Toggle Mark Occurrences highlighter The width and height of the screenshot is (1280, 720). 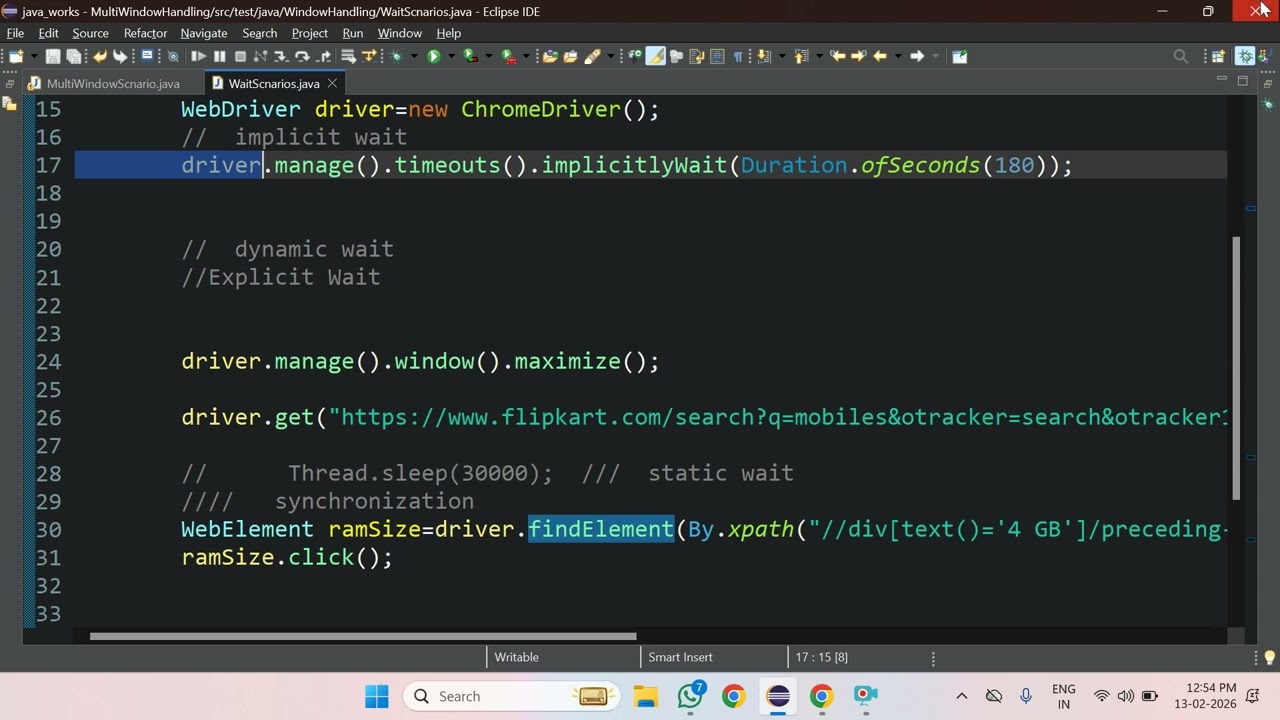[656, 56]
